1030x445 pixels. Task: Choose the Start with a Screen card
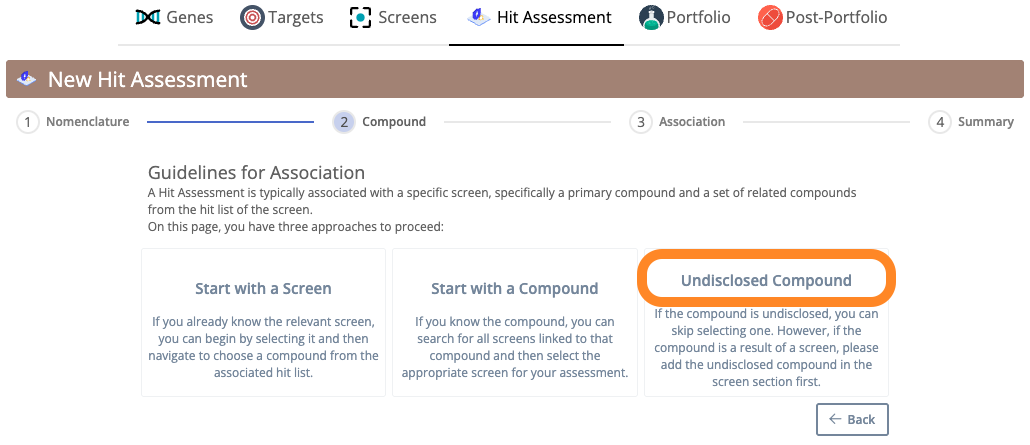263,322
